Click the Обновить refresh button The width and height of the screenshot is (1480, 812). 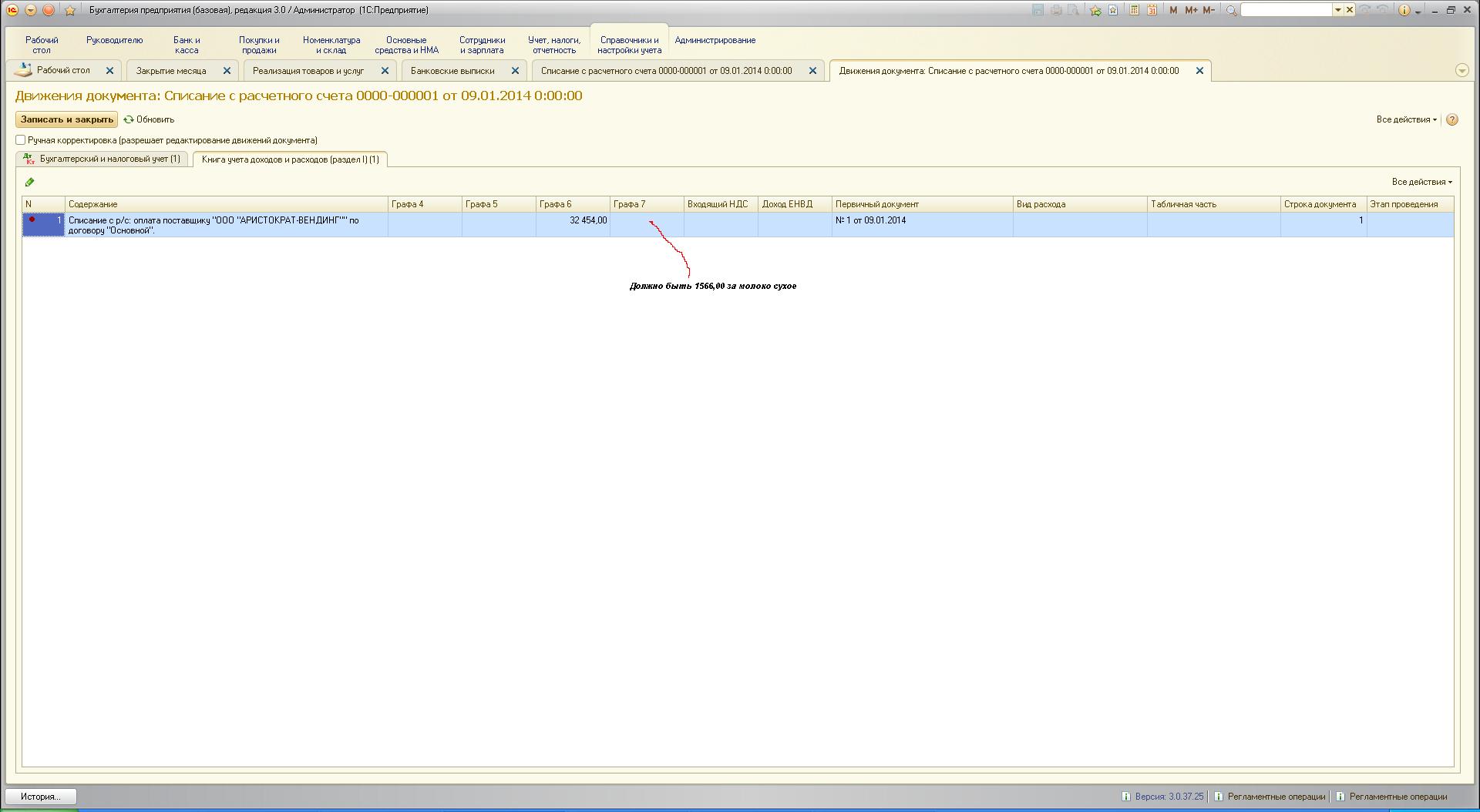[150, 119]
